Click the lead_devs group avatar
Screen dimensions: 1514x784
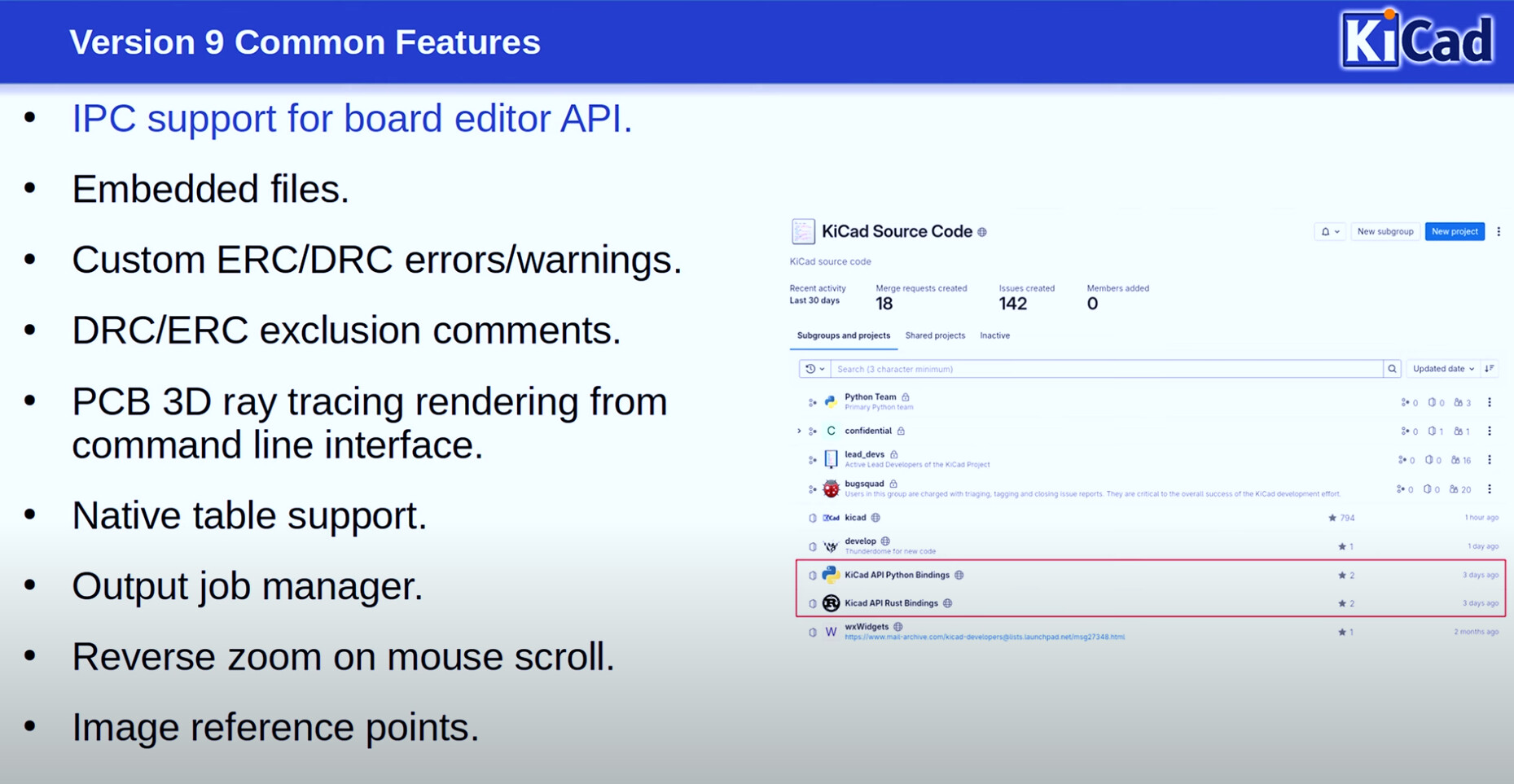pos(831,459)
